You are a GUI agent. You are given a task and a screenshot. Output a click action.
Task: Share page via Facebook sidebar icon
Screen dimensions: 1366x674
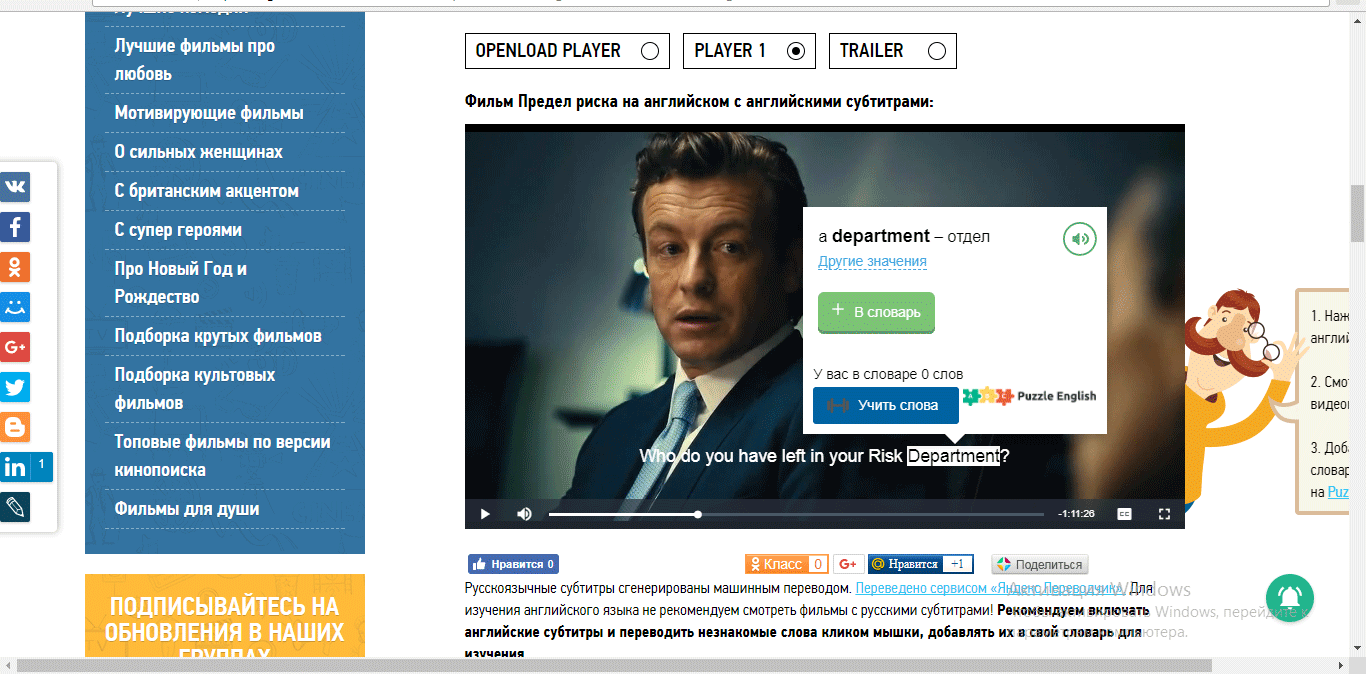tap(15, 227)
